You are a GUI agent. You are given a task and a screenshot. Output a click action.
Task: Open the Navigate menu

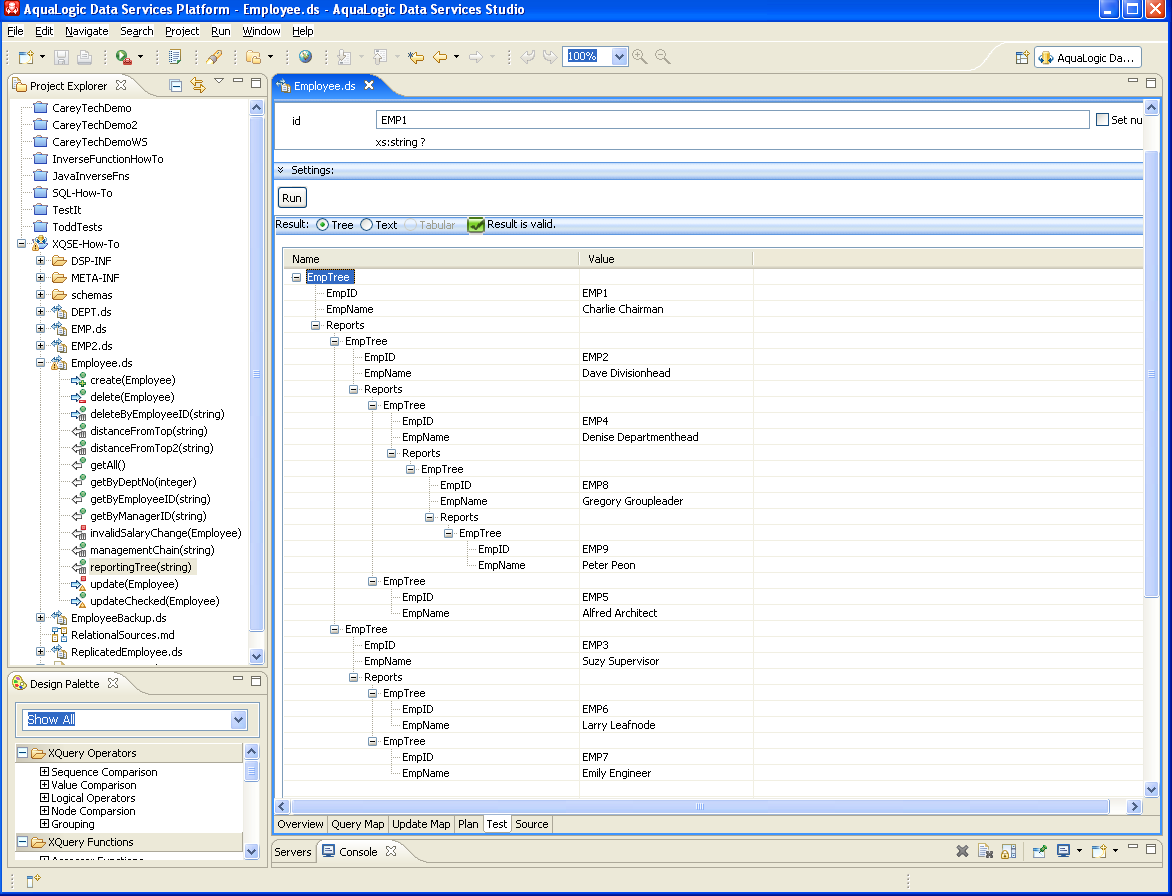coord(86,31)
